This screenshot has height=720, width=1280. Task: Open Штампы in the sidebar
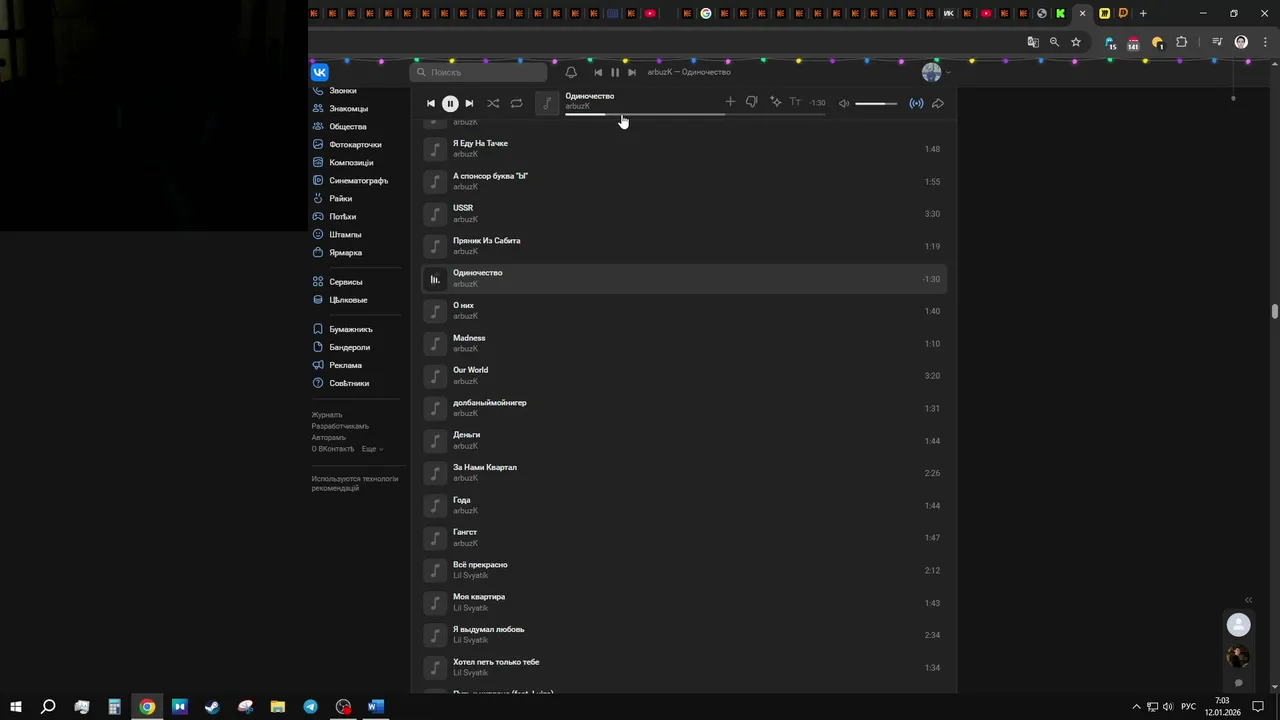click(345, 235)
